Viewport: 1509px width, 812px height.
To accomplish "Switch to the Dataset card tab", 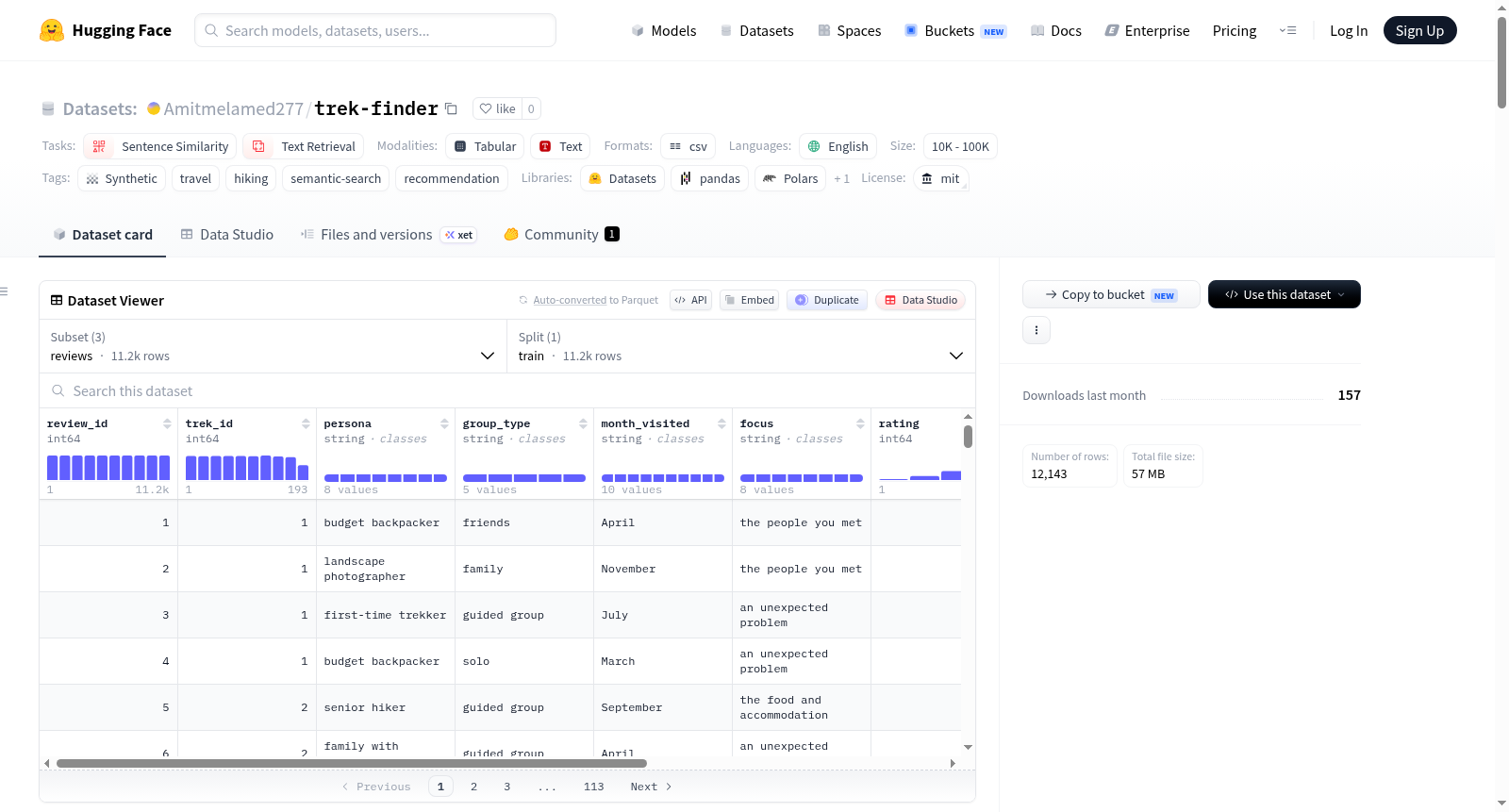I will tap(102, 235).
